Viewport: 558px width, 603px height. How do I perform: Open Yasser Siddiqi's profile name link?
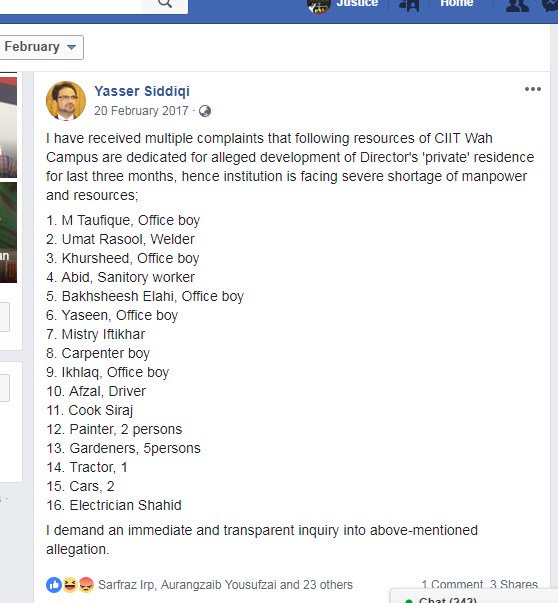(142, 91)
